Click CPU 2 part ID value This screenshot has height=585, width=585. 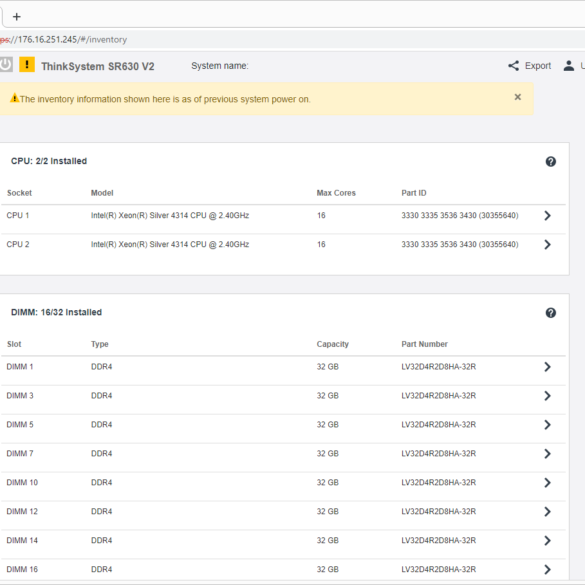coord(460,244)
